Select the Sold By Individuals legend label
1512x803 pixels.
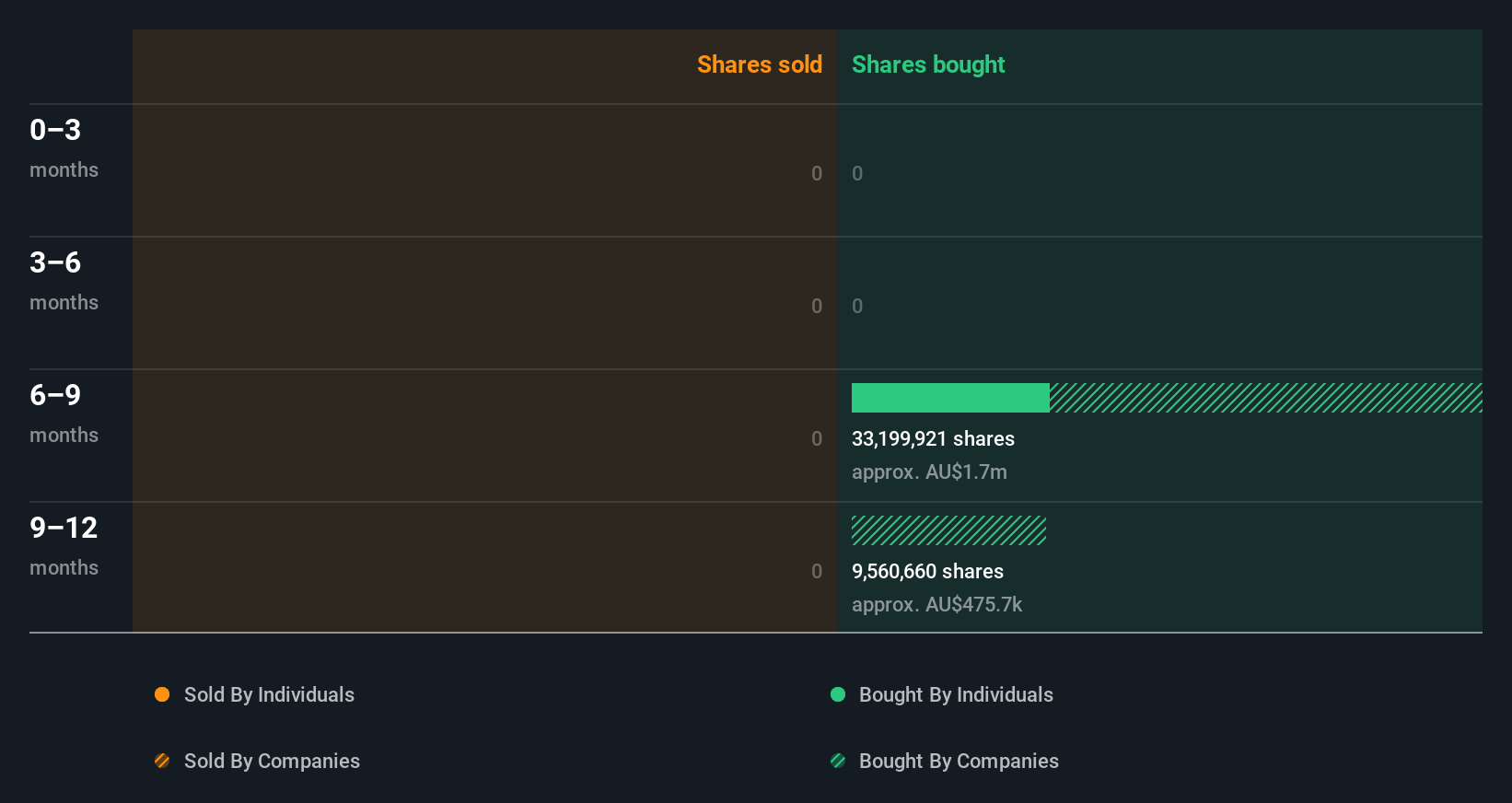269,695
